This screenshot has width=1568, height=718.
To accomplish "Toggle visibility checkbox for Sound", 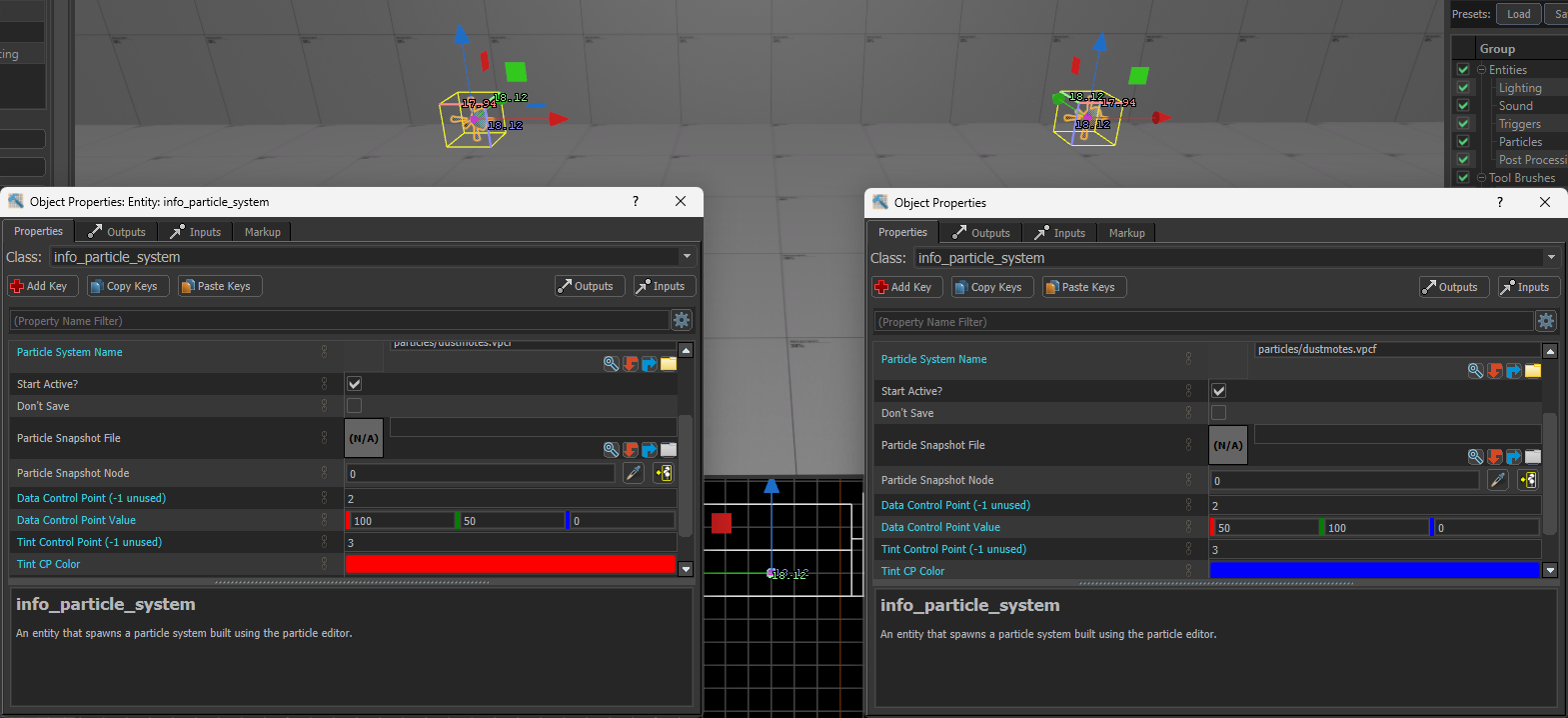I will (1463, 106).
